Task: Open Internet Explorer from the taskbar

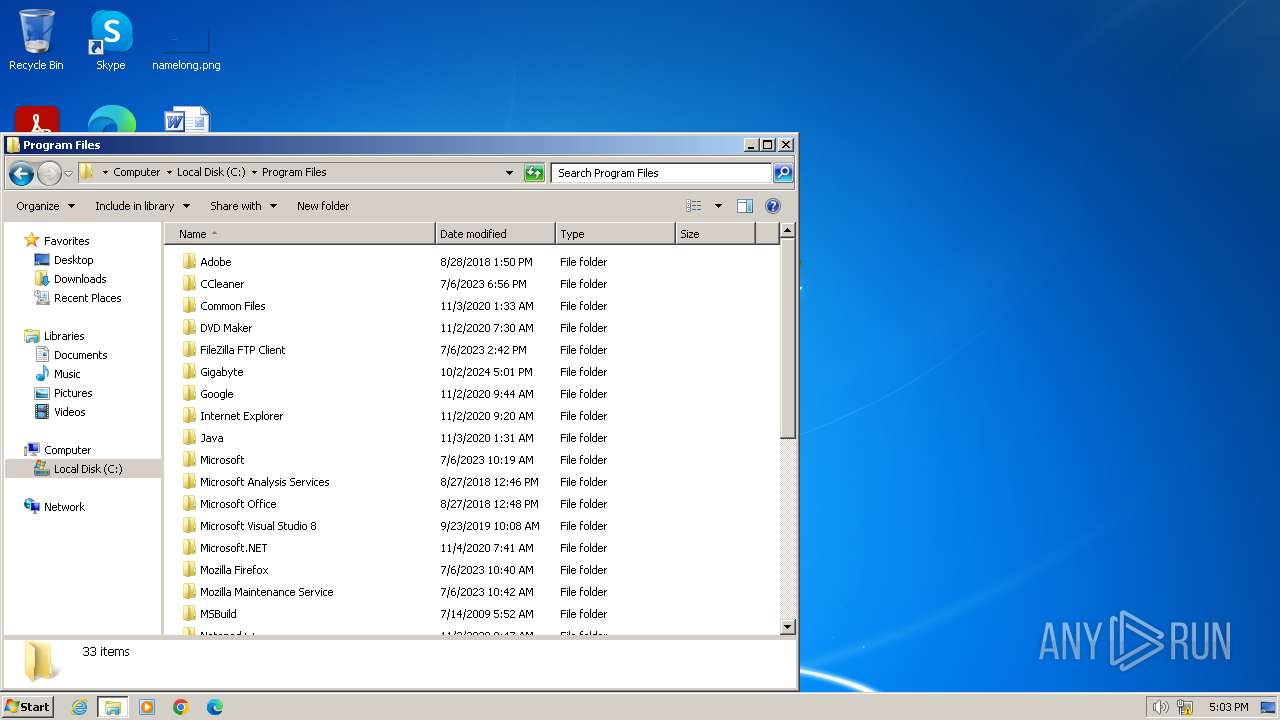Action: pyautogui.click(x=79, y=707)
